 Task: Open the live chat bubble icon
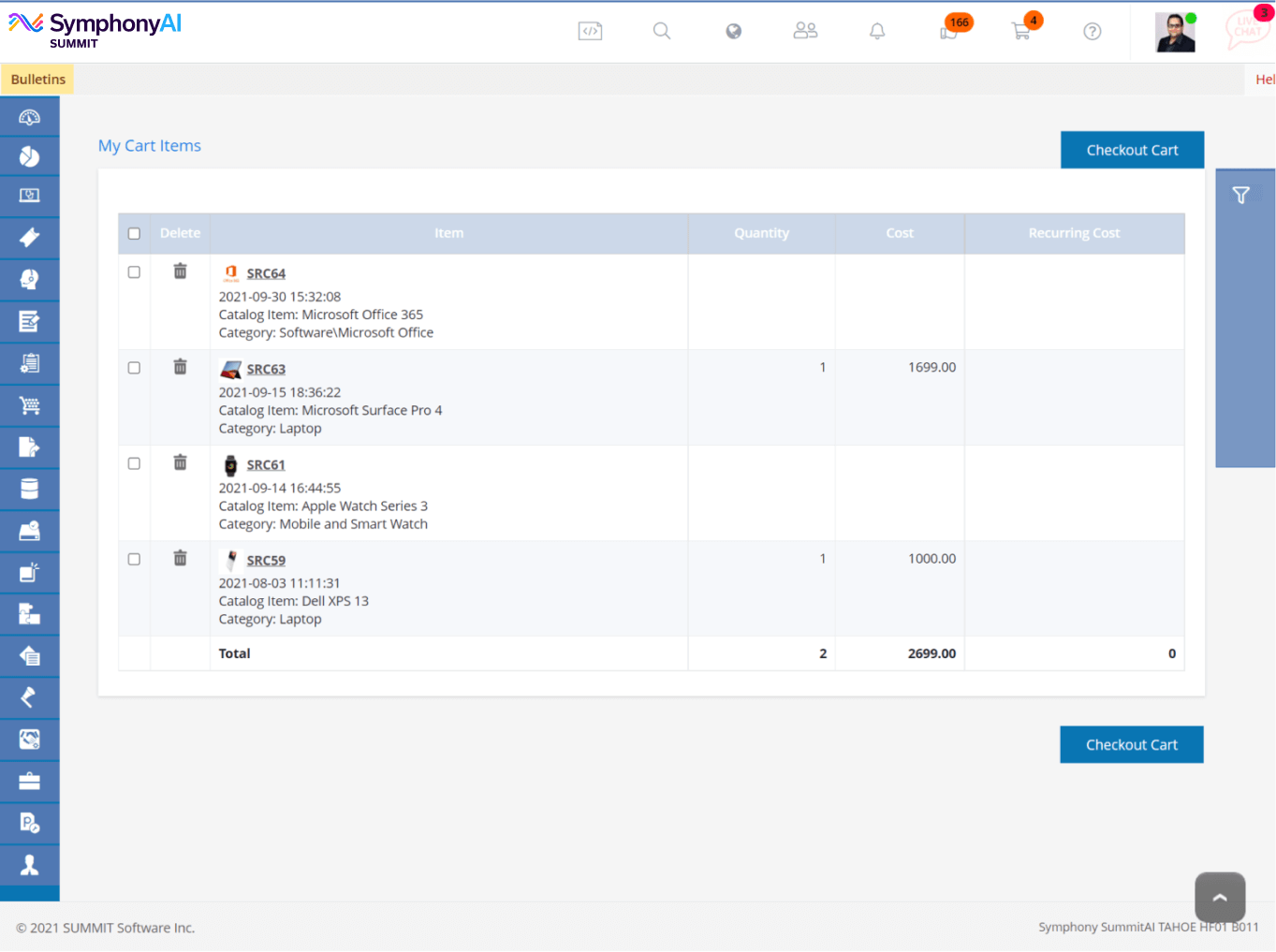click(x=1248, y=28)
